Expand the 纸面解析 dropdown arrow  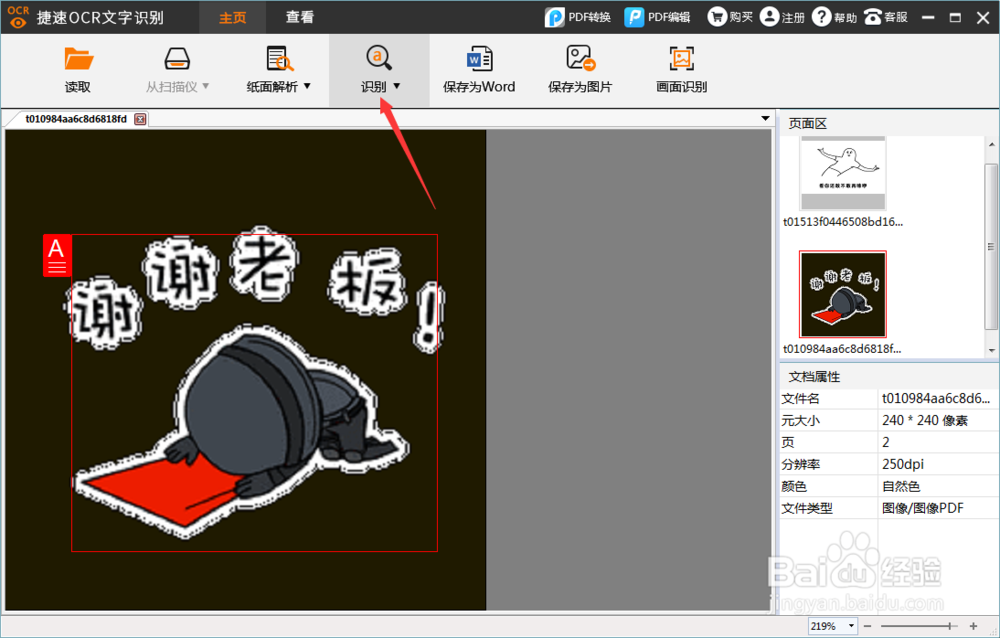[x=307, y=86]
